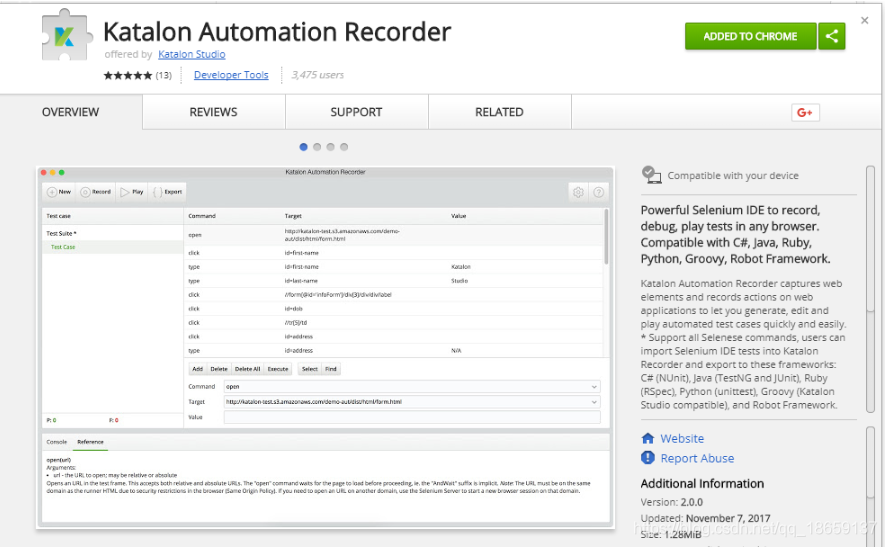This screenshot has height=547, width=887.
Task: Click the green share icon button
Action: [x=832, y=36]
